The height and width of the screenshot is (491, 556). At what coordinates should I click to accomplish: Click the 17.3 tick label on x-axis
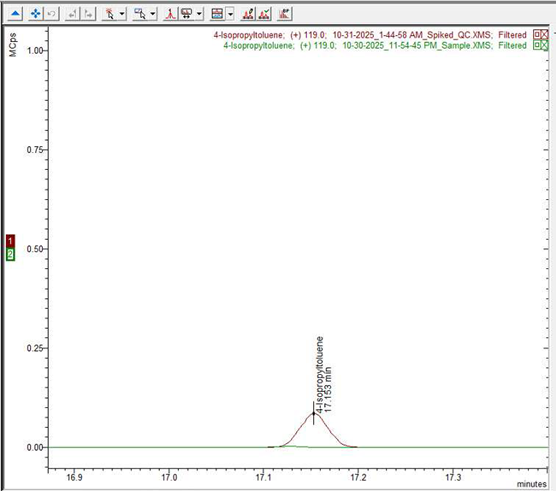(x=453, y=477)
